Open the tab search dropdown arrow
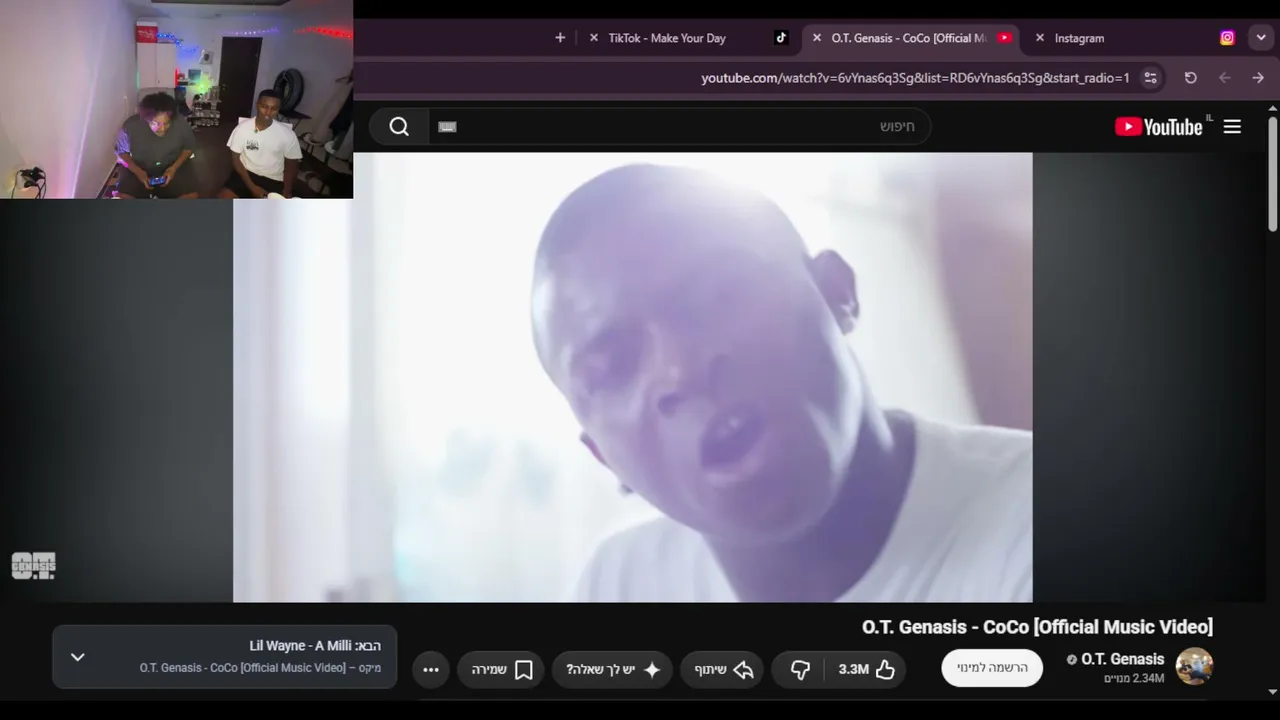This screenshot has height=720, width=1280. [1260, 38]
